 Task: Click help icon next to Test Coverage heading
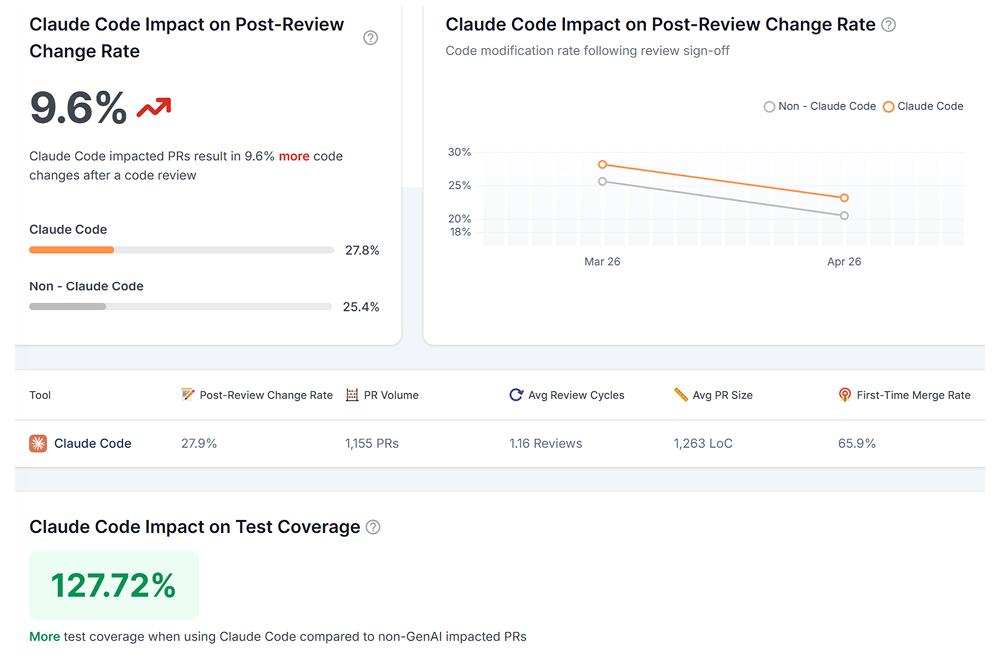[x=373, y=527]
